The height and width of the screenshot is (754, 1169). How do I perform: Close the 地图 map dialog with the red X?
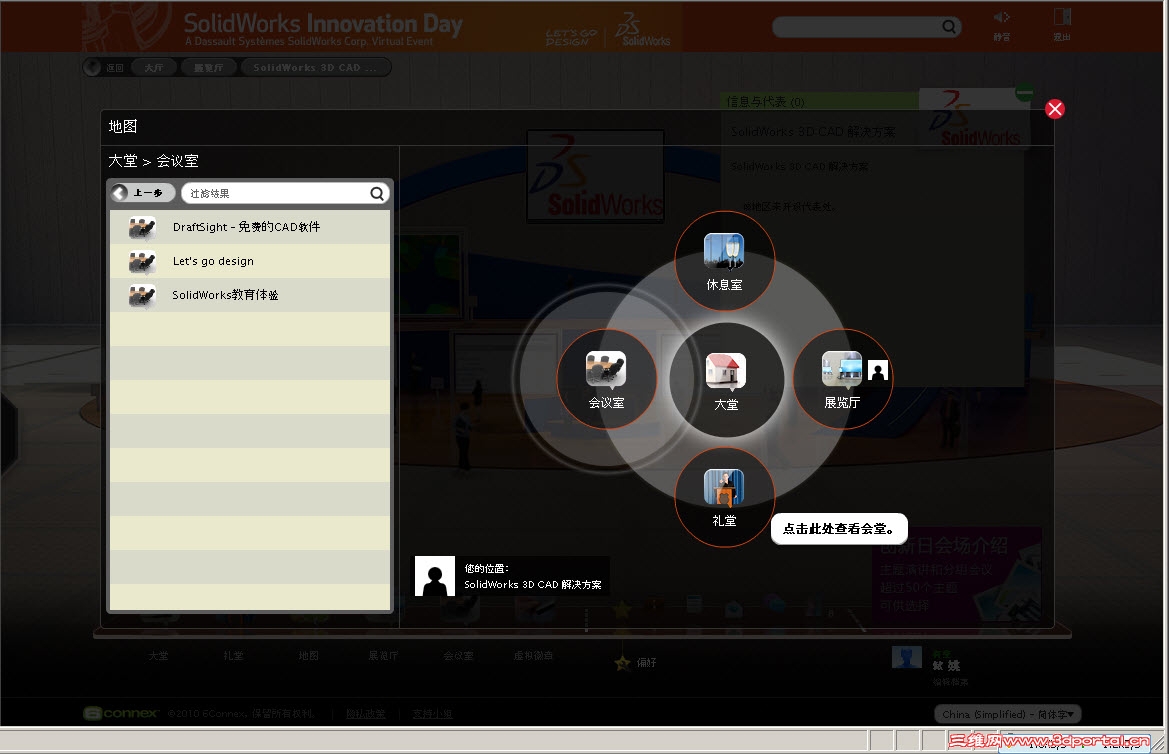(x=1054, y=110)
